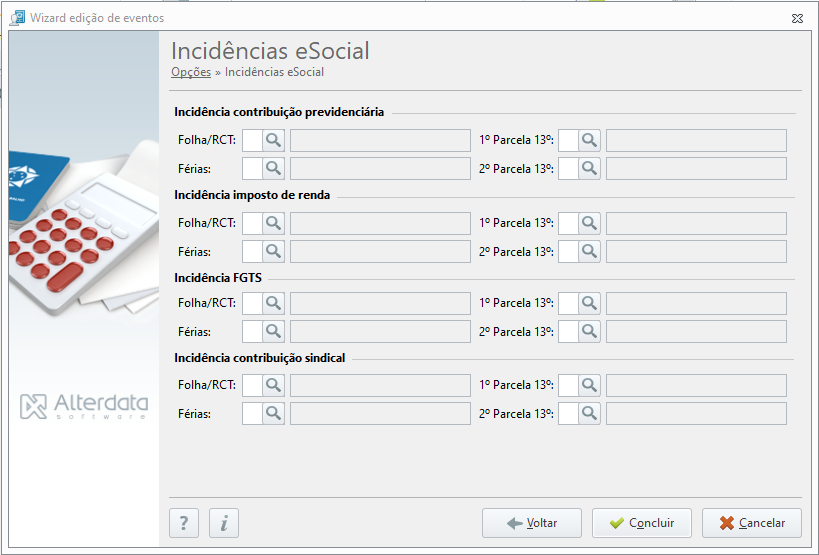
Task: Open Férias lookup under contribuição sindical
Action: pos(273,414)
